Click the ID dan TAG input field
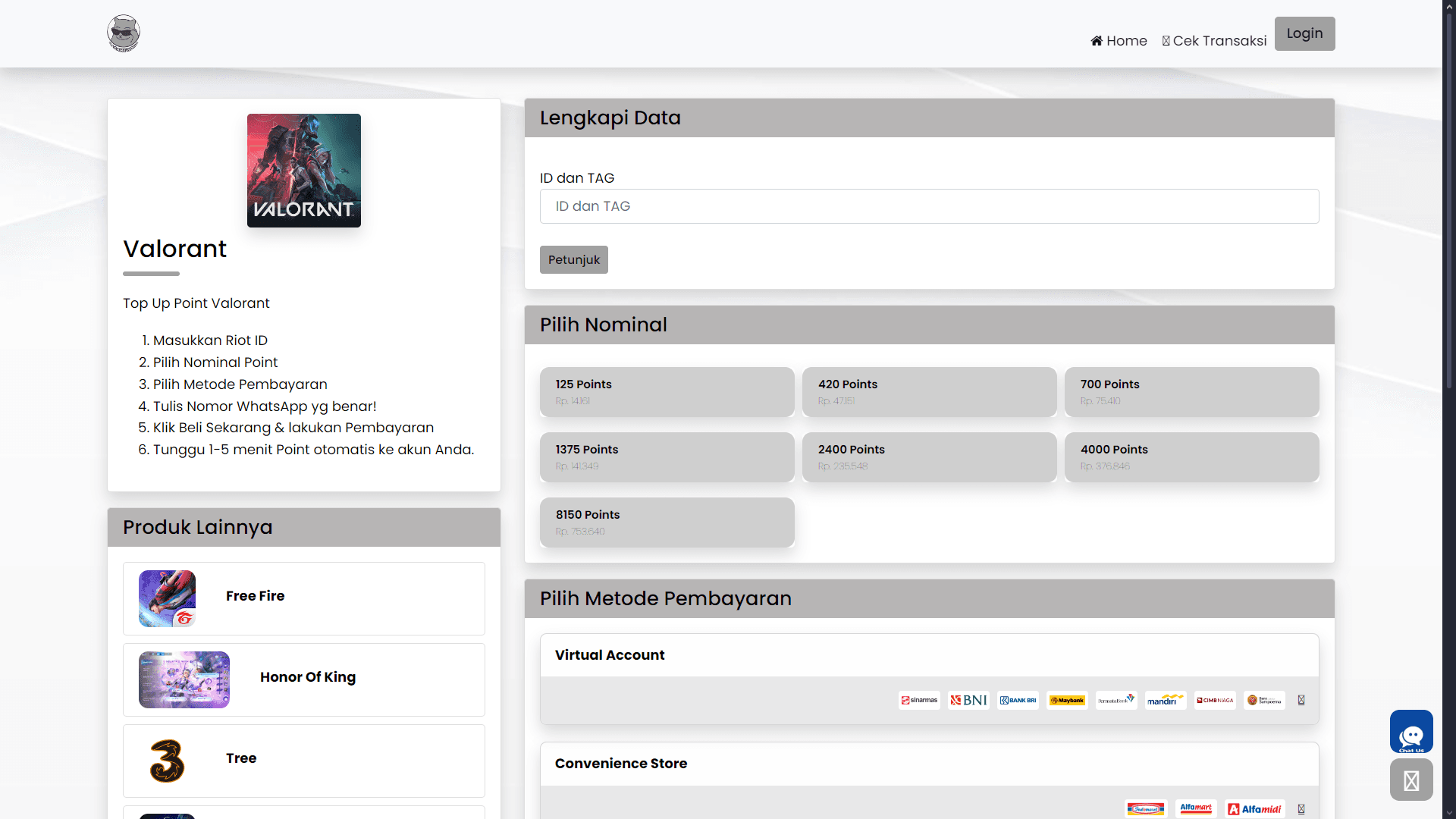Image resolution: width=1456 pixels, height=819 pixels. click(x=929, y=206)
